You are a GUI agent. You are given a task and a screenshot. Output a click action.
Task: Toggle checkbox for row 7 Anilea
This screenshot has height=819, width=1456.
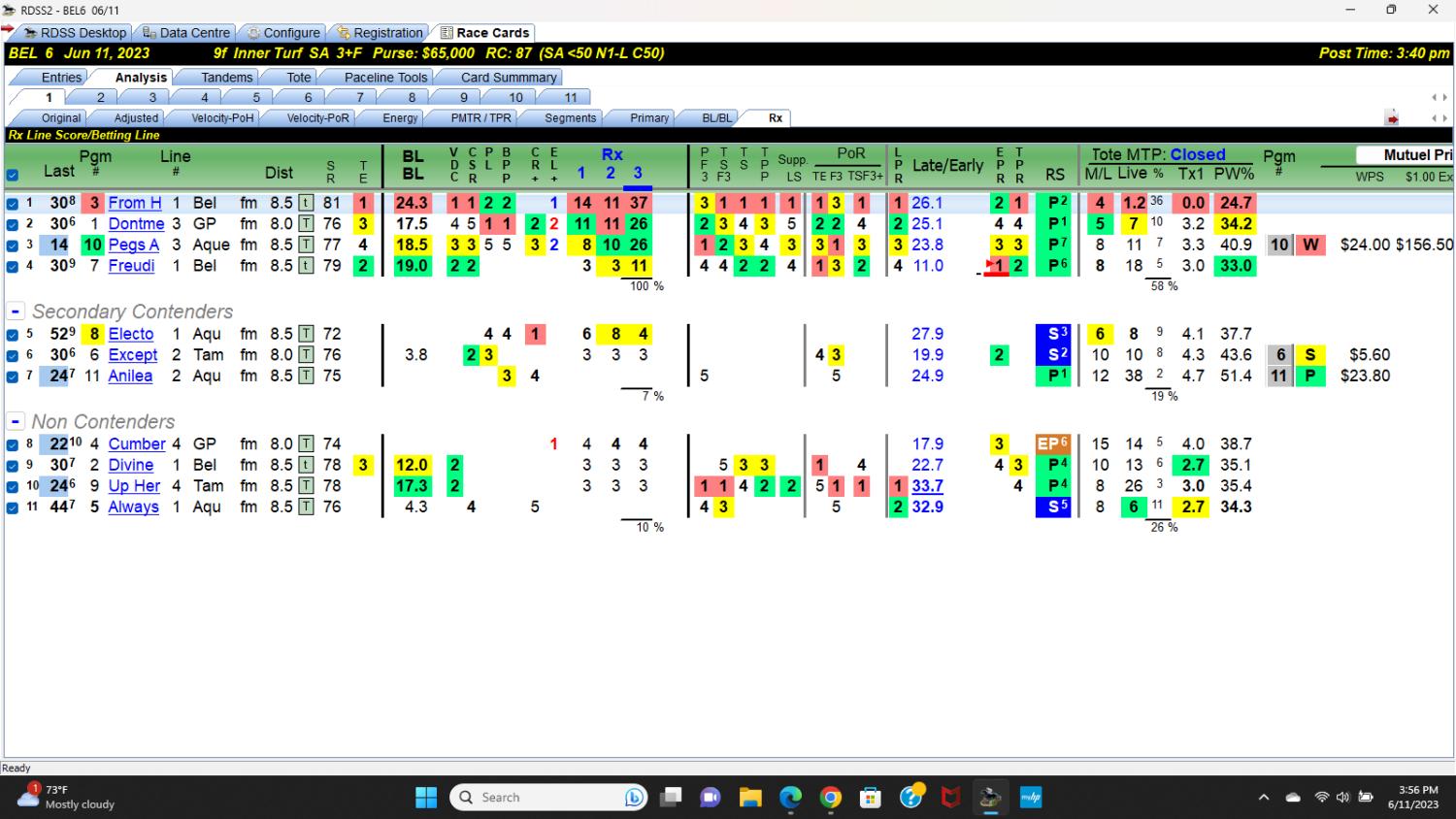pyautogui.click(x=12, y=377)
